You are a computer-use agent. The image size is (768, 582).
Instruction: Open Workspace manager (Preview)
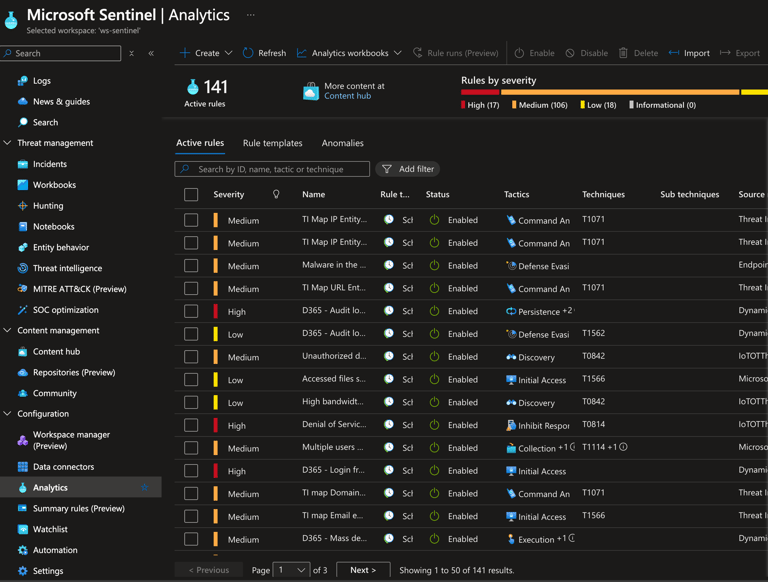pyautogui.click(x=71, y=440)
